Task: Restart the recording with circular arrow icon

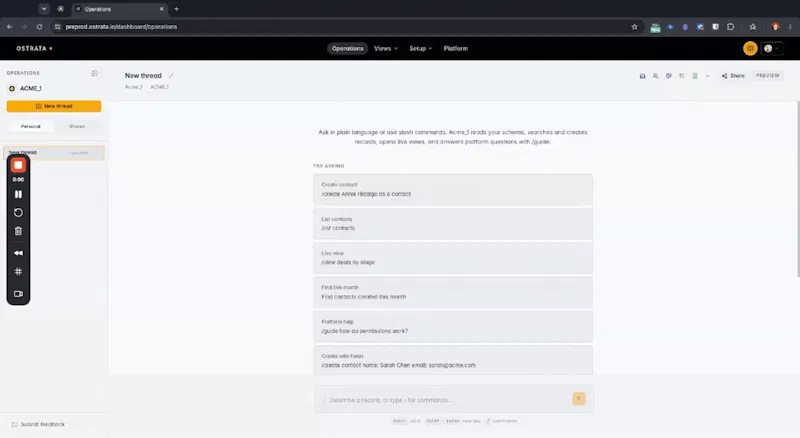Action: (x=18, y=212)
